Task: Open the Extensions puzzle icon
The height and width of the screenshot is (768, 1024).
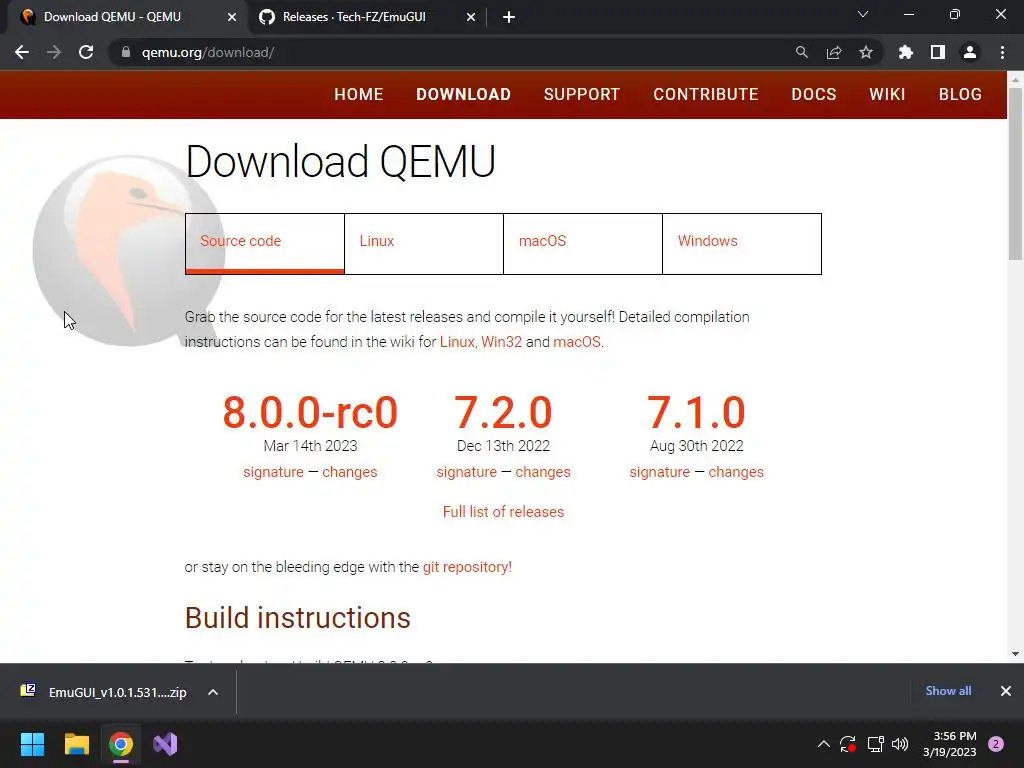Action: (x=905, y=52)
